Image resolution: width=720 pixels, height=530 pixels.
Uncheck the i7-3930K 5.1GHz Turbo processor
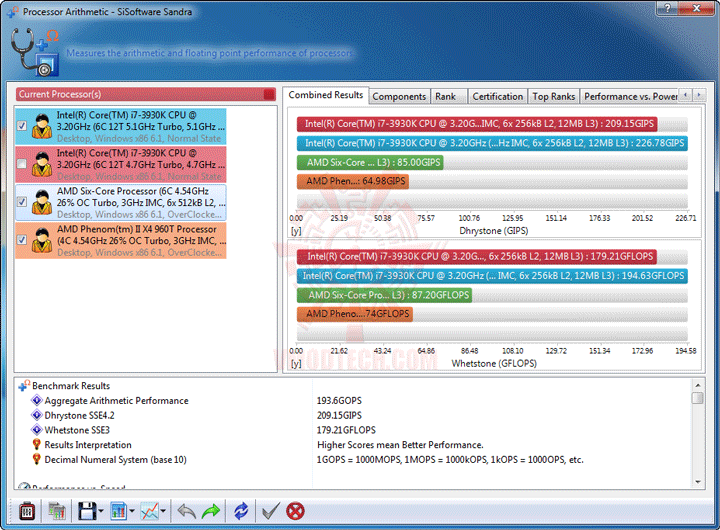pyautogui.click(x=22, y=126)
